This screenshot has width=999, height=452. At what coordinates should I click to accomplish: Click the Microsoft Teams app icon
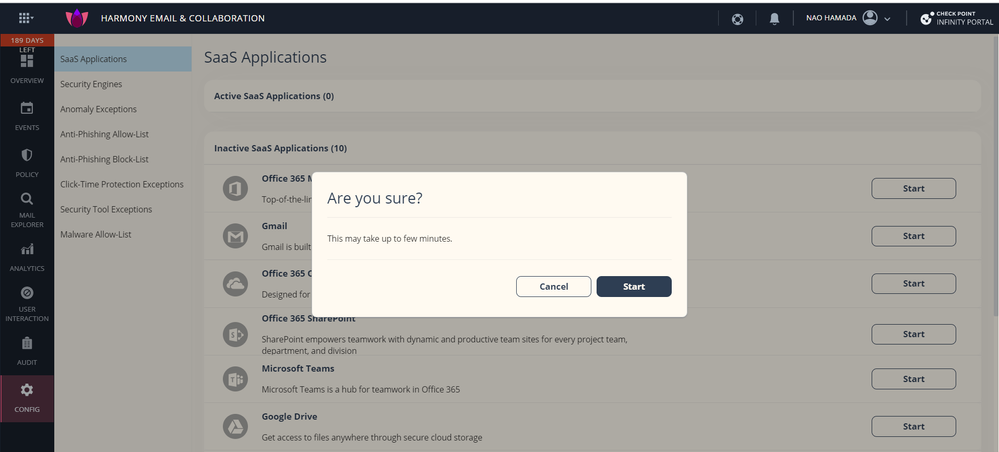point(235,379)
